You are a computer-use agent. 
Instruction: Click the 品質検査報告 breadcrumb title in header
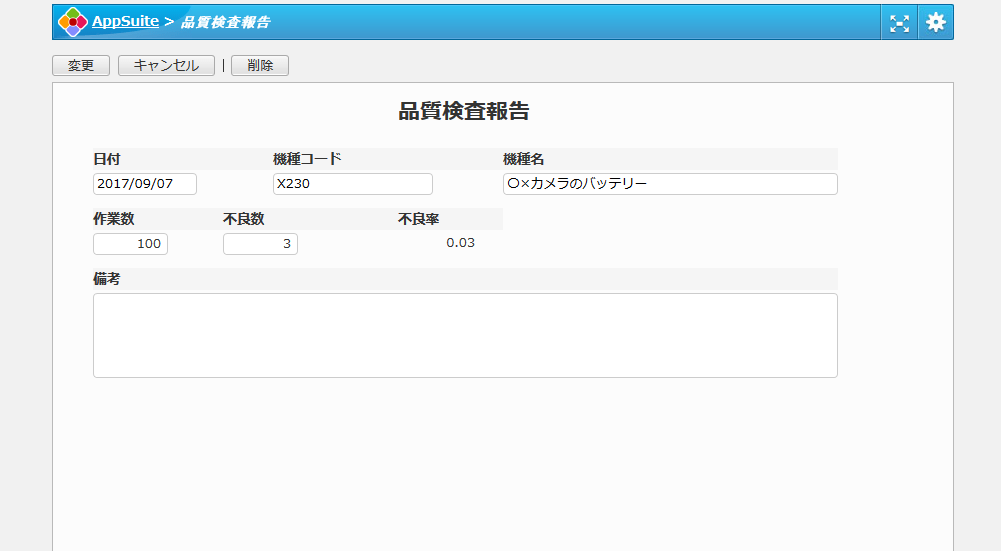click(225, 22)
